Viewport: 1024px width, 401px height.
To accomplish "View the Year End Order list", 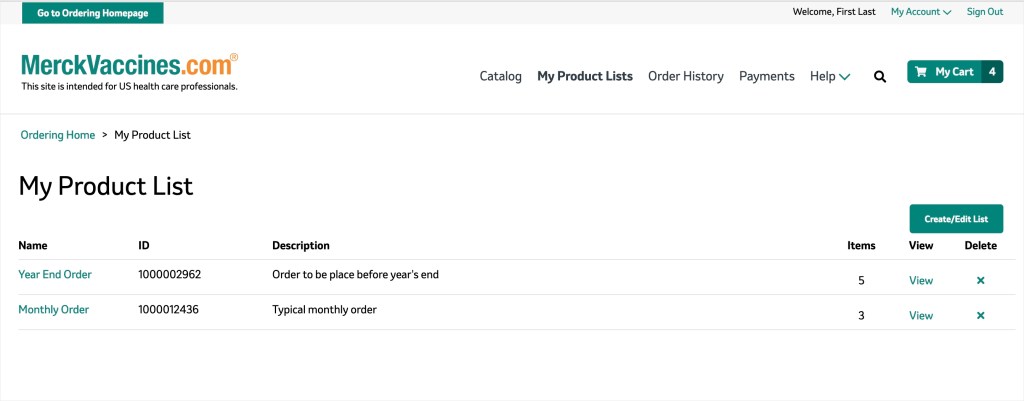I will pos(921,280).
